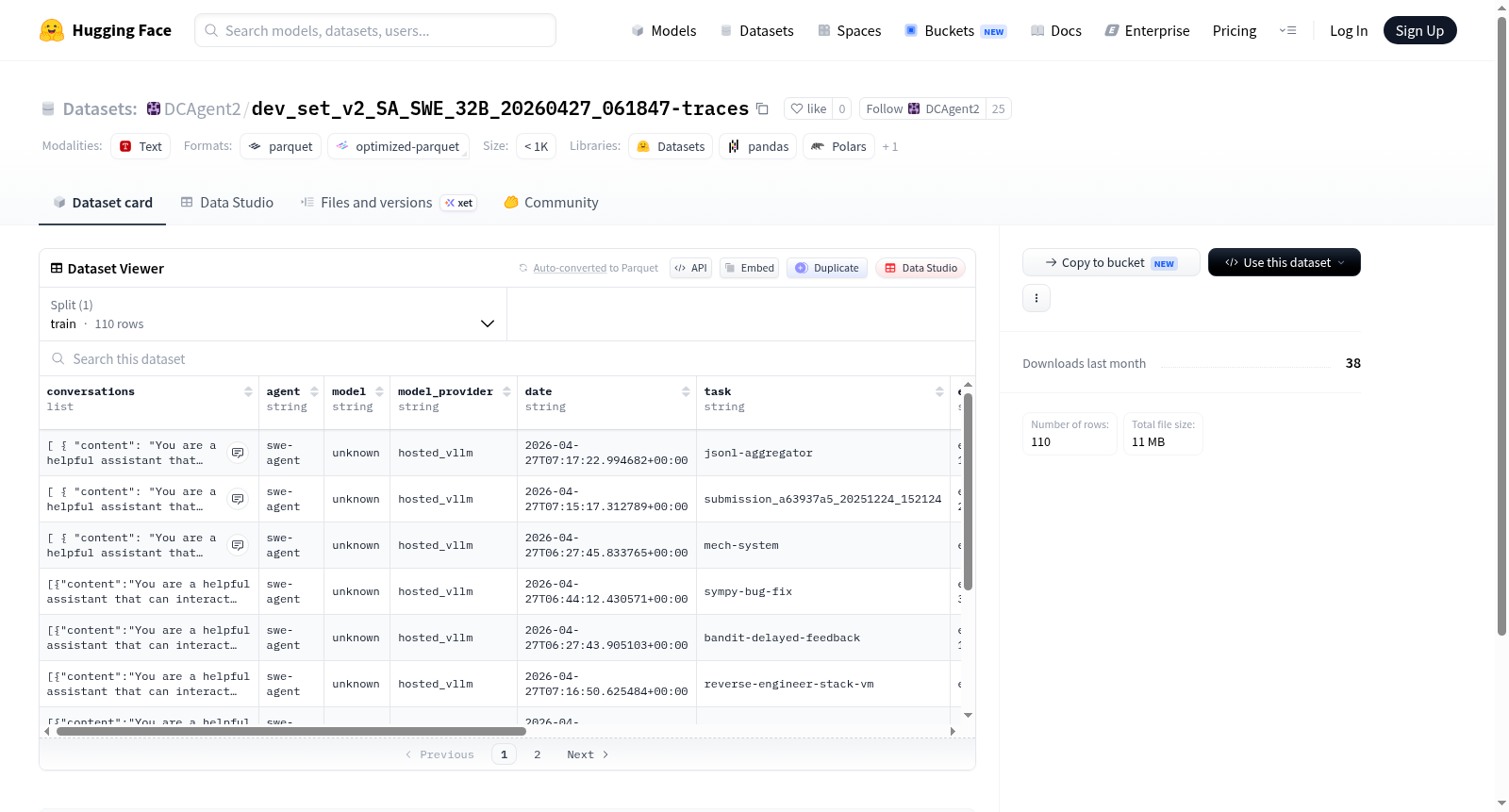Open the Enterprise page

(1147, 31)
